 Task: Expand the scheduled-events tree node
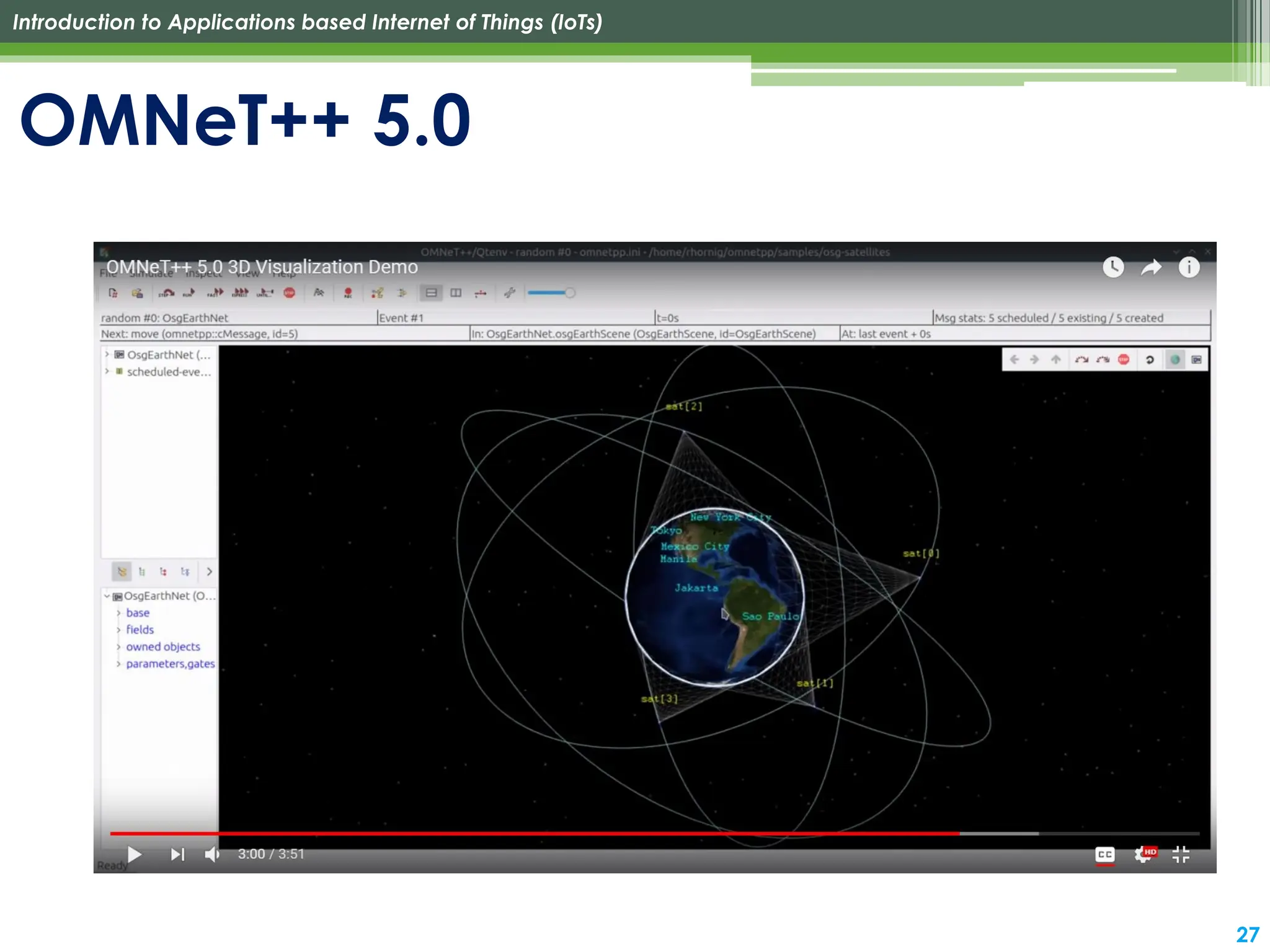click(107, 371)
